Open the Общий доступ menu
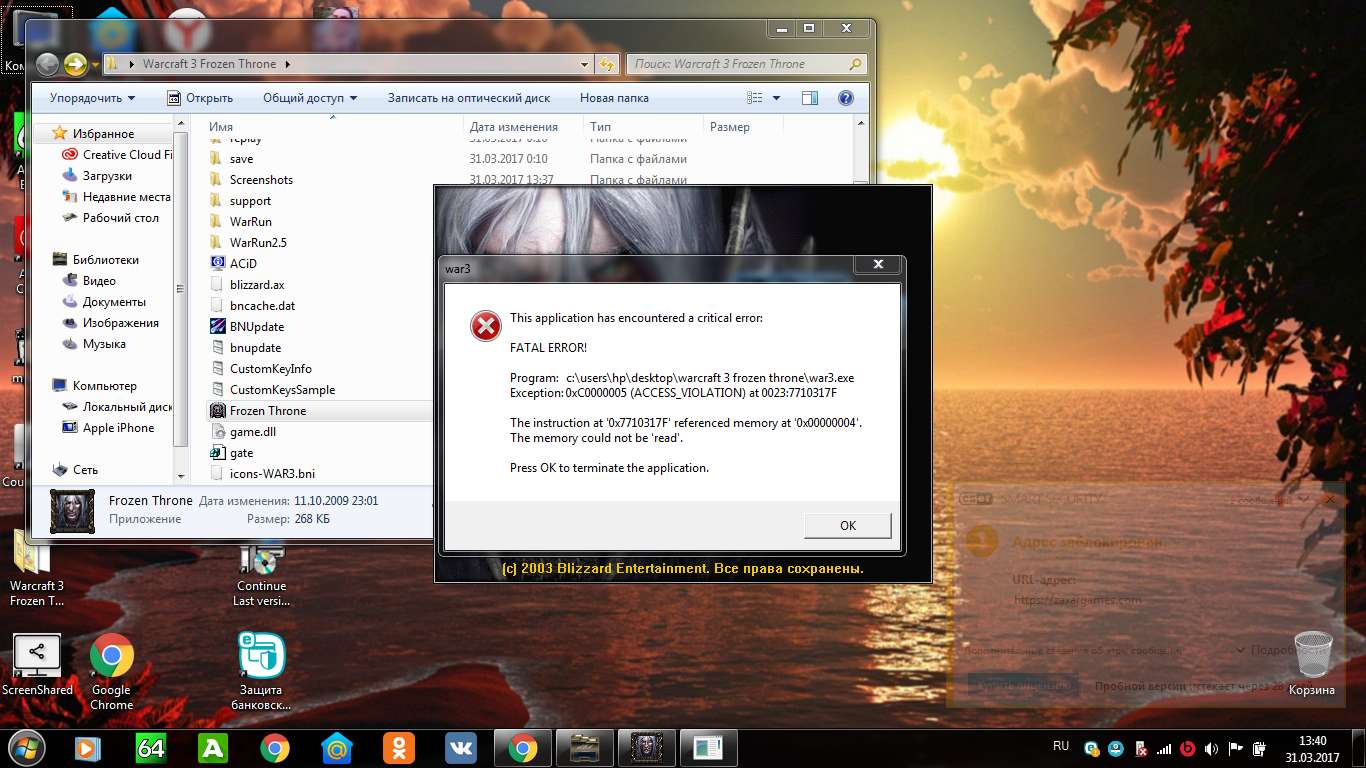 [309, 98]
